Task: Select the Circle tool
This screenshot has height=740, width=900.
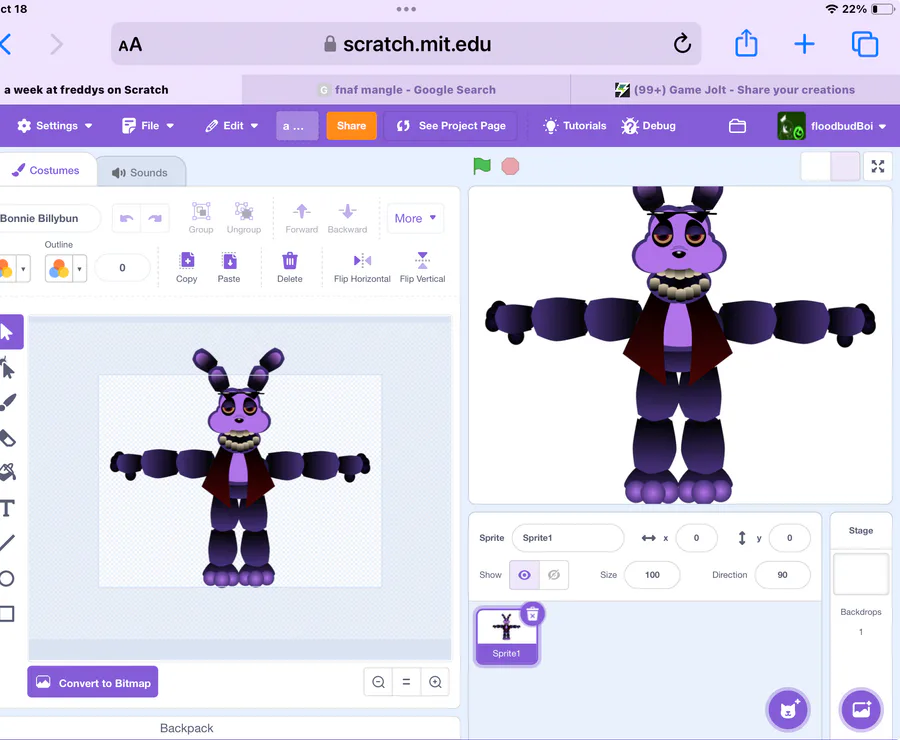Action: click(7, 578)
